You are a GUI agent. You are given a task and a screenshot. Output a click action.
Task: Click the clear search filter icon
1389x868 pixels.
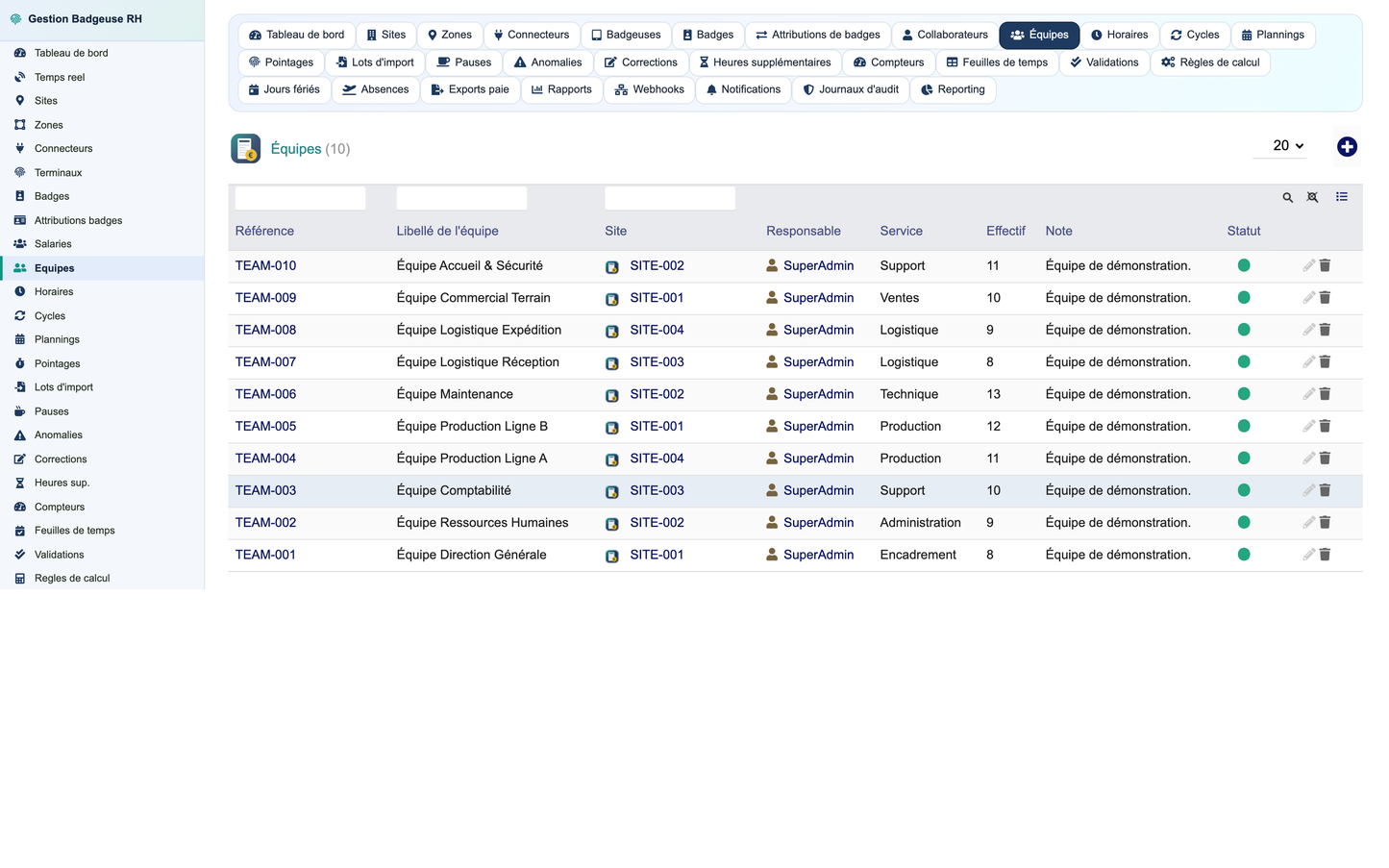pyautogui.click(x=1312, y=197)
